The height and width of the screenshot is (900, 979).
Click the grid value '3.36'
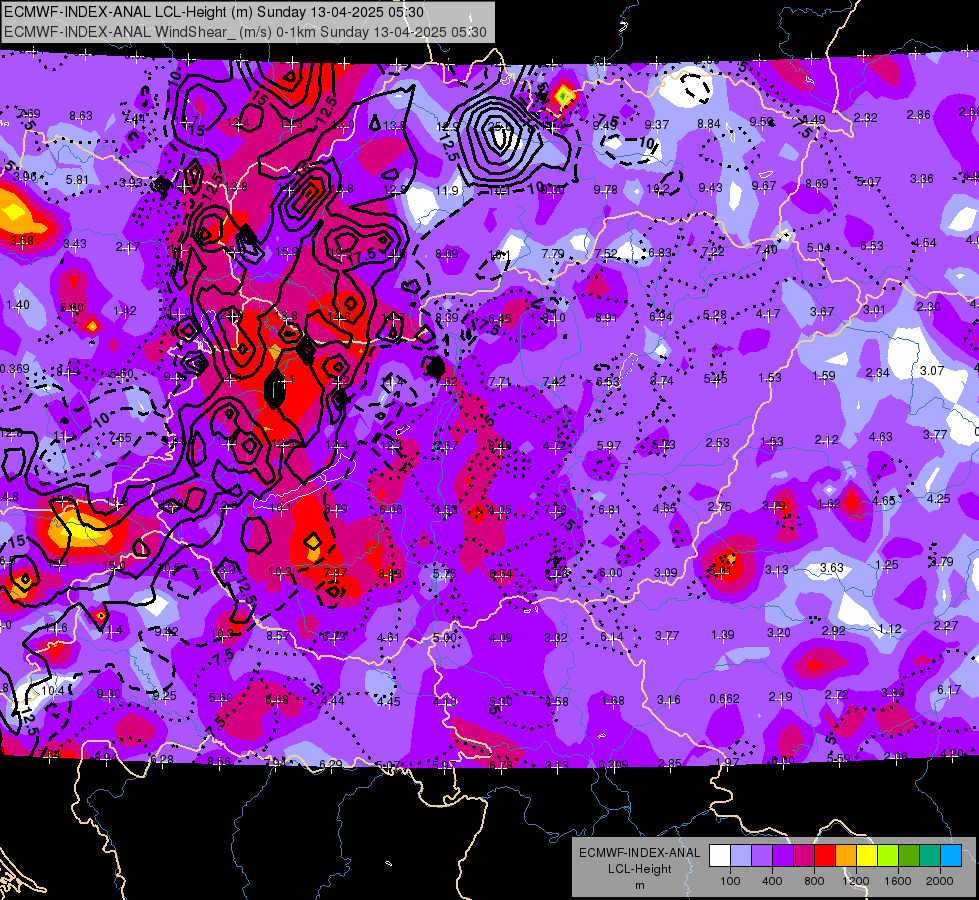[922, 179]
